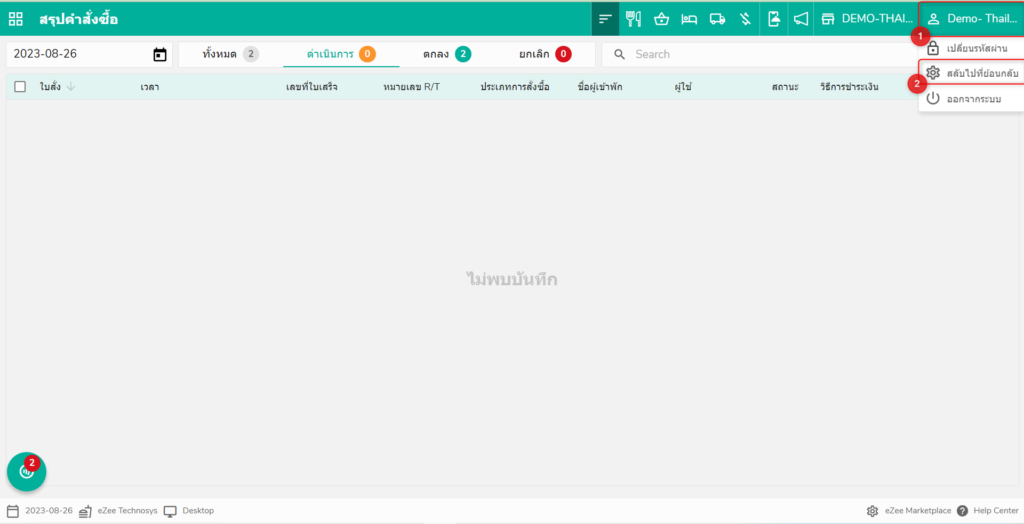The height and width of the screenshot is (524, 1024).
Task: Click the ชื่อผู้เข้าพัก column header
Action: pos(600,87)
